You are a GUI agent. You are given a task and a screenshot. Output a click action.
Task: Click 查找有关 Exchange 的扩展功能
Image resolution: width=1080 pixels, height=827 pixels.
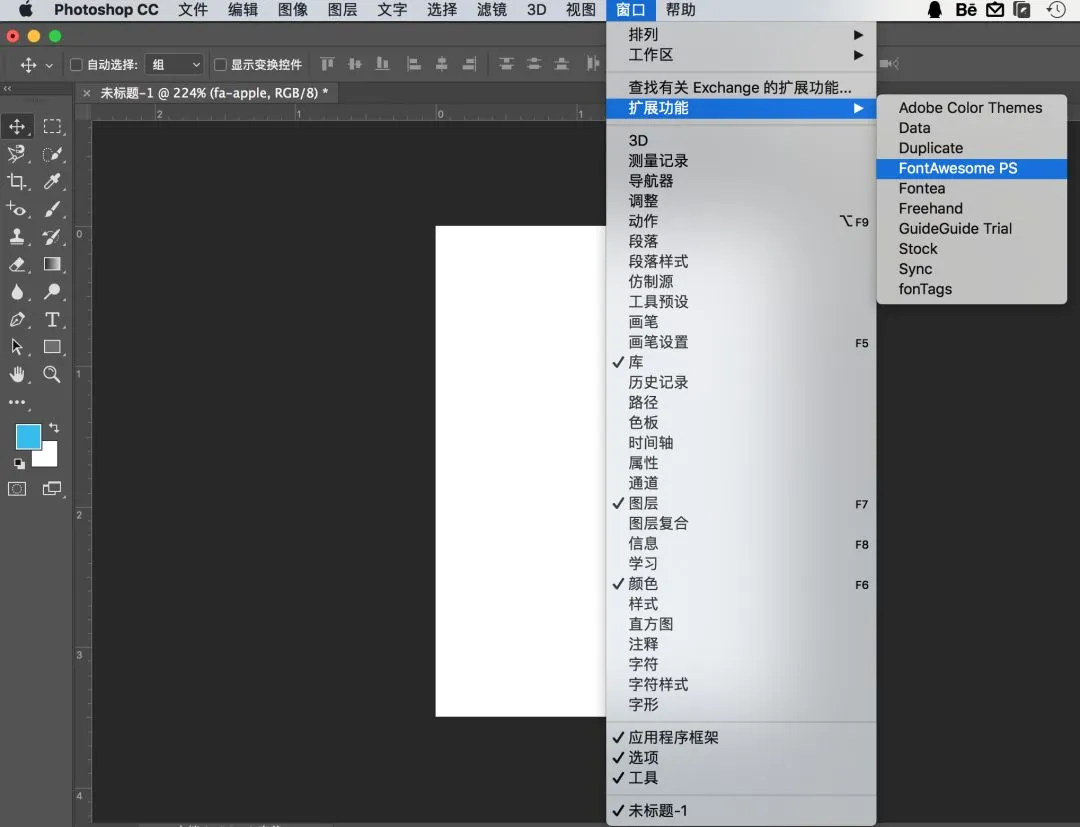[741, 87]
